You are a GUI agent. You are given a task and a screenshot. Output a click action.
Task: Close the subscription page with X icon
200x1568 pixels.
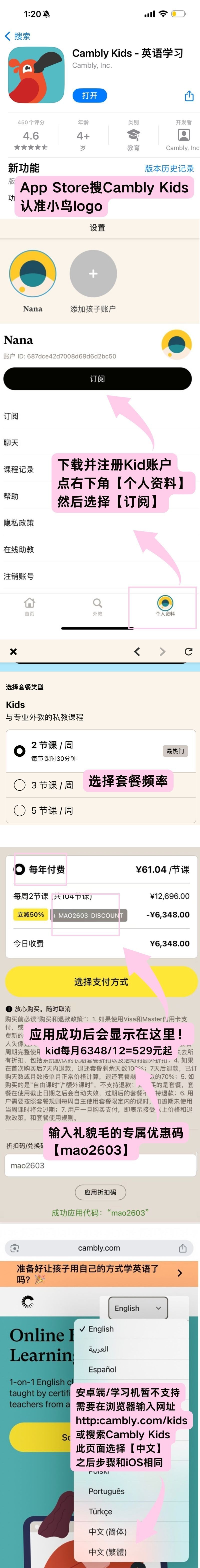pyautogui.click(x=13, y=651)
